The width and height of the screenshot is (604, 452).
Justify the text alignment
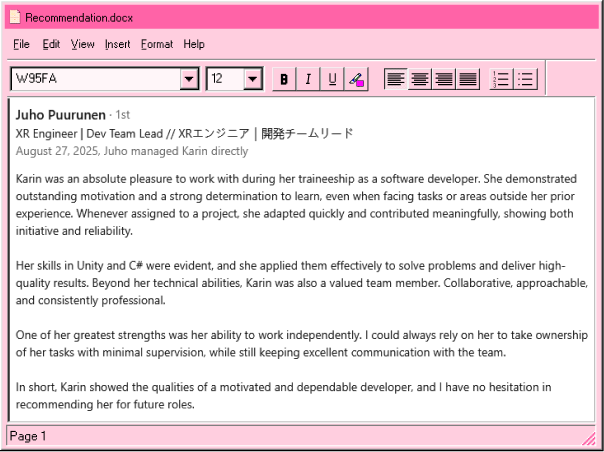(x=468, y=79)
